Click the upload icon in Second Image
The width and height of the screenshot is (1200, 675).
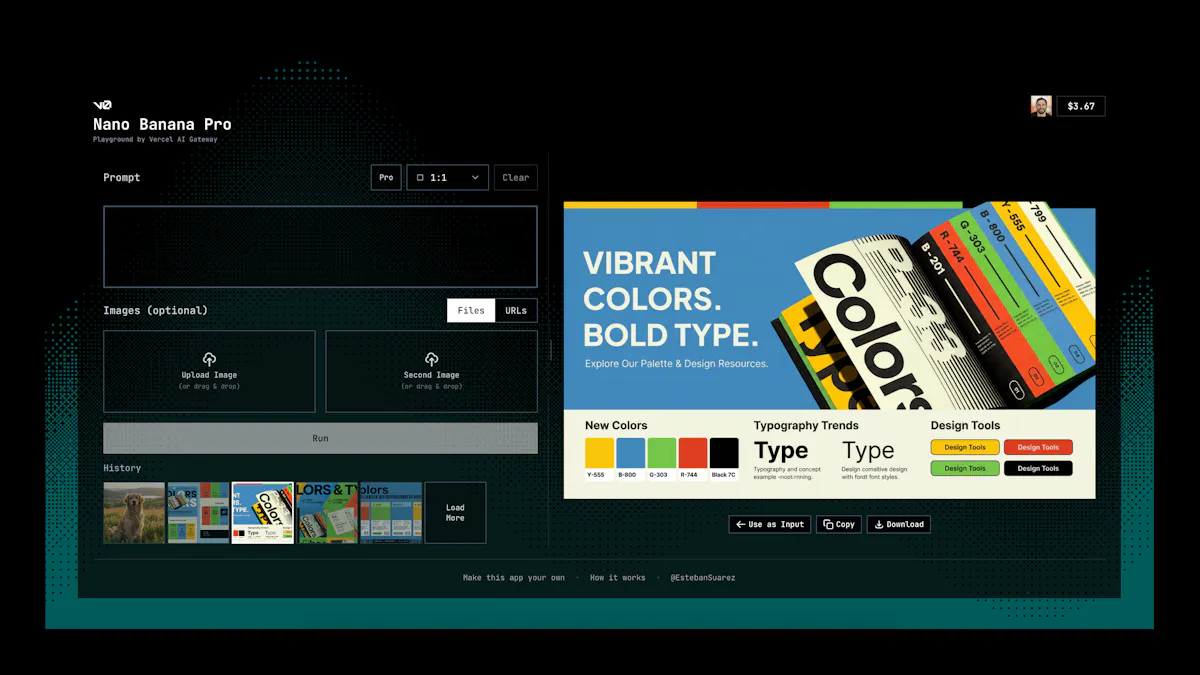[431, 359]
